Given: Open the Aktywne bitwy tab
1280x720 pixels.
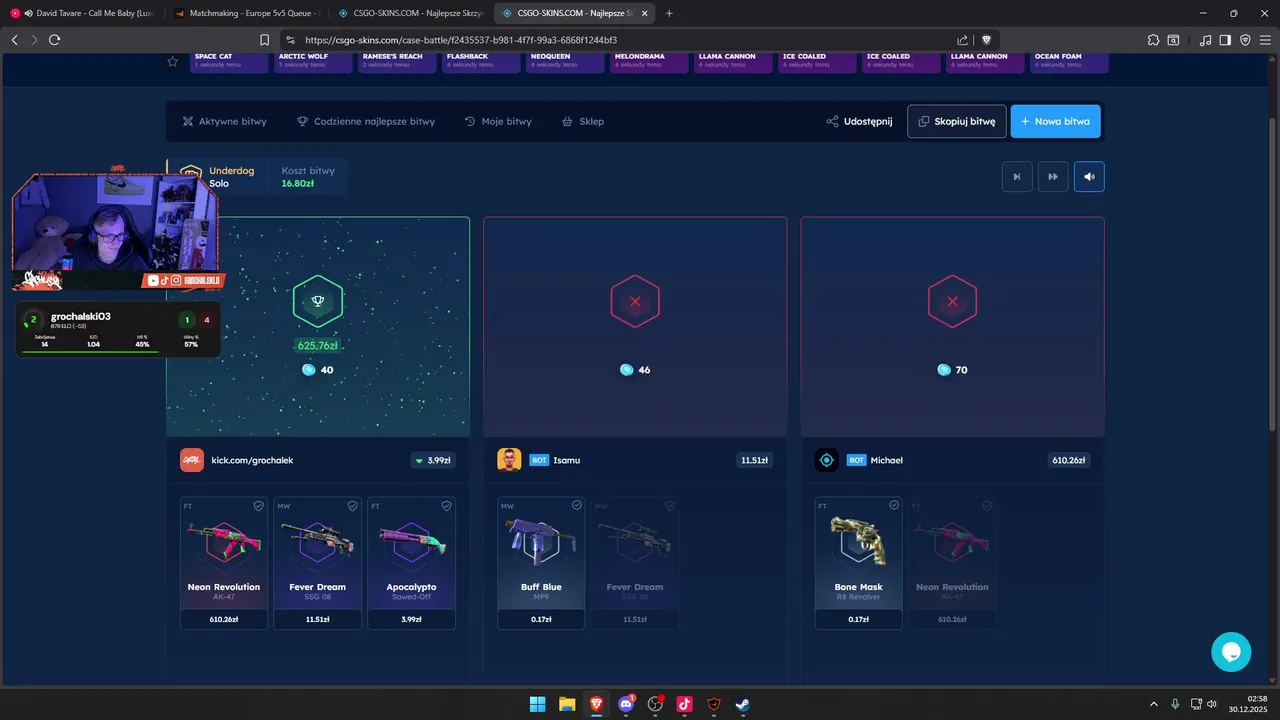Looking at the screenshot, I should (224, 121).
